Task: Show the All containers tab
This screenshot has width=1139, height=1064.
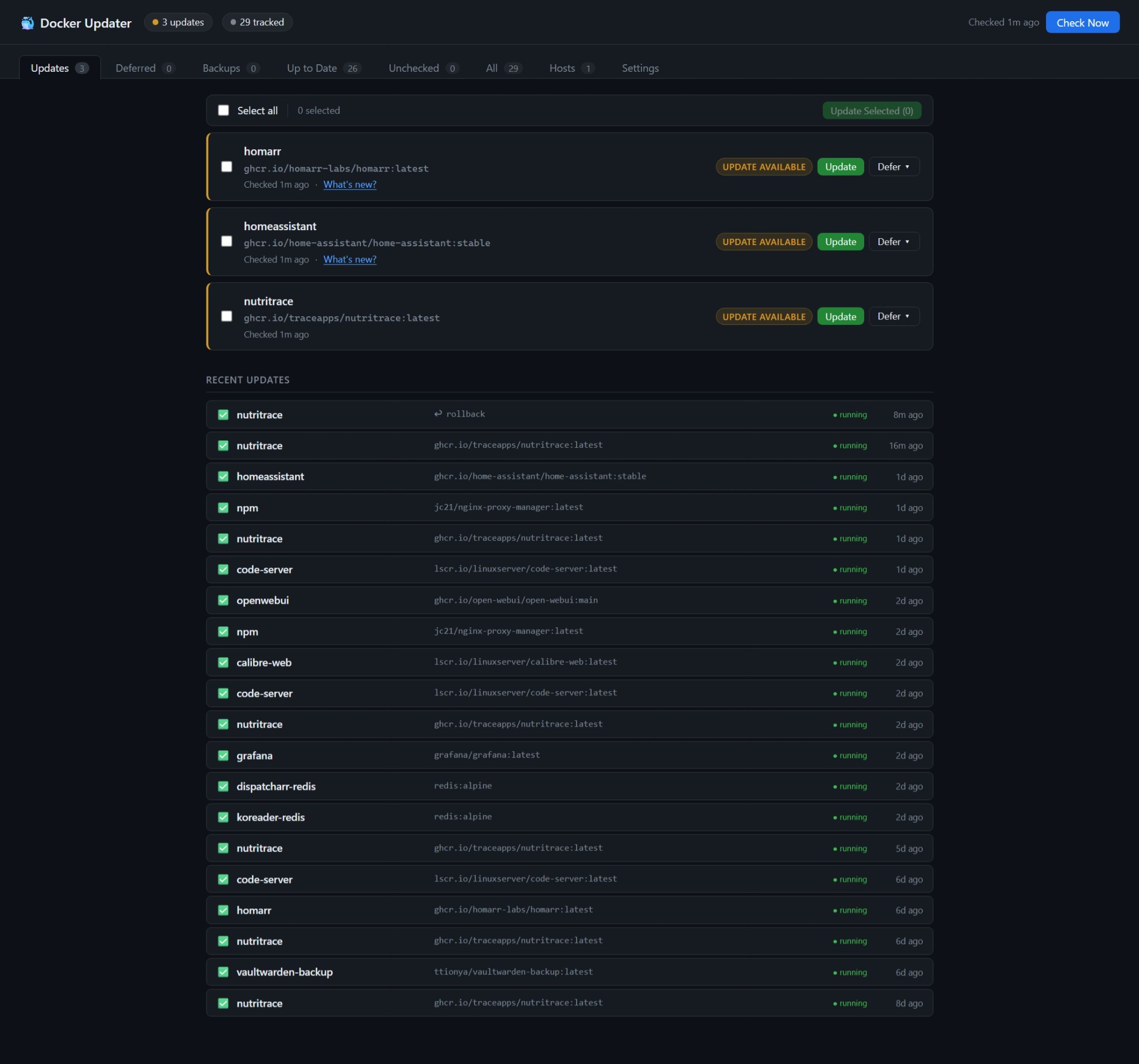Action: click(x=503, y=68)
